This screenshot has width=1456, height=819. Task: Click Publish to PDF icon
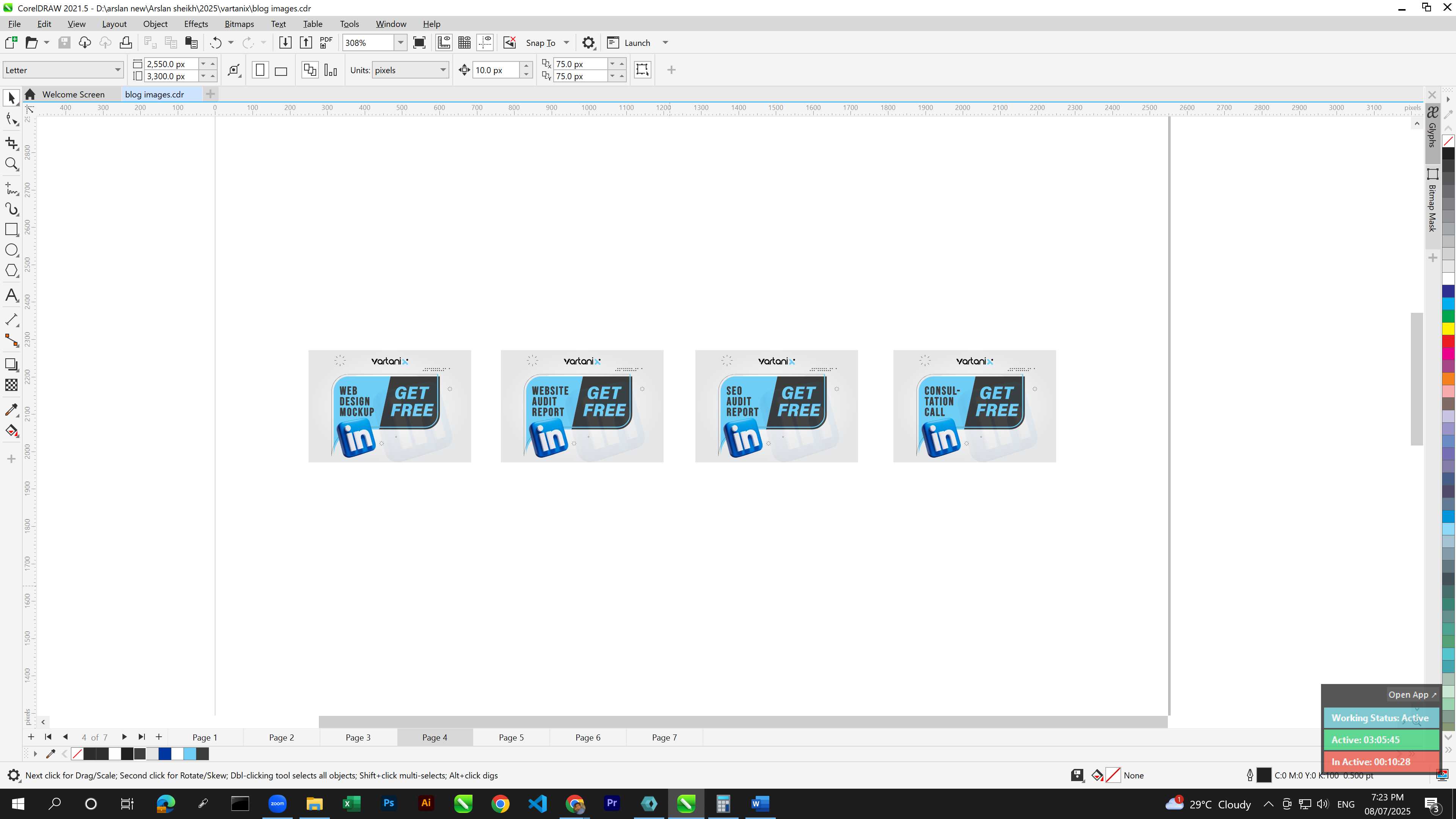[x=326, y=42]
